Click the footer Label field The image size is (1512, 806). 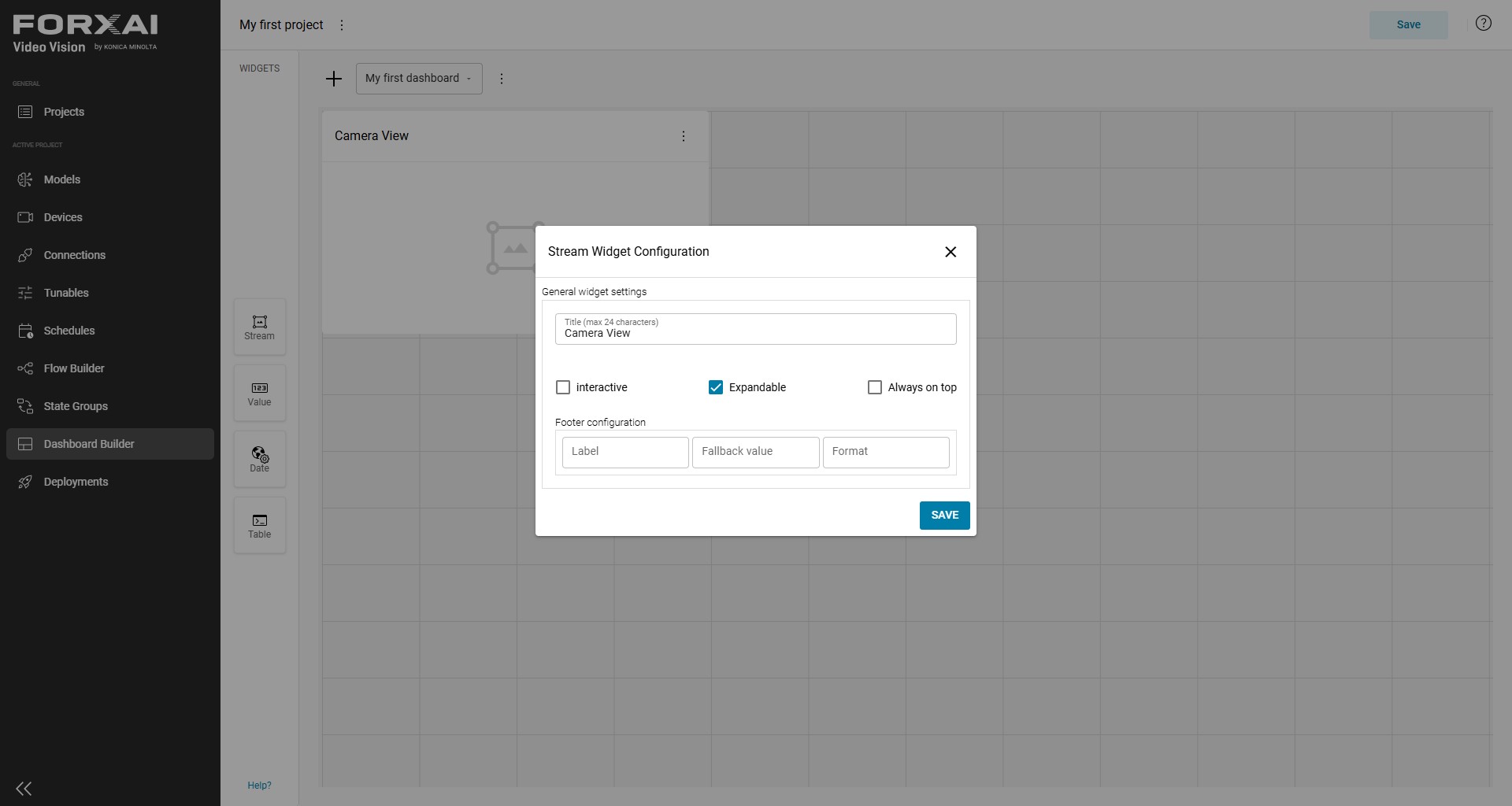(x=625, y=453)
